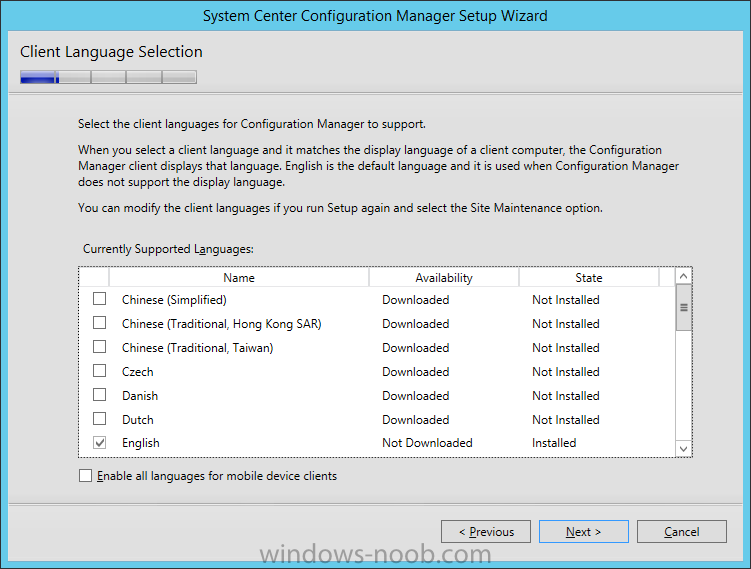
Task: Select the Dutch row name
Action: pyautogui.click(x=138, y=420)
